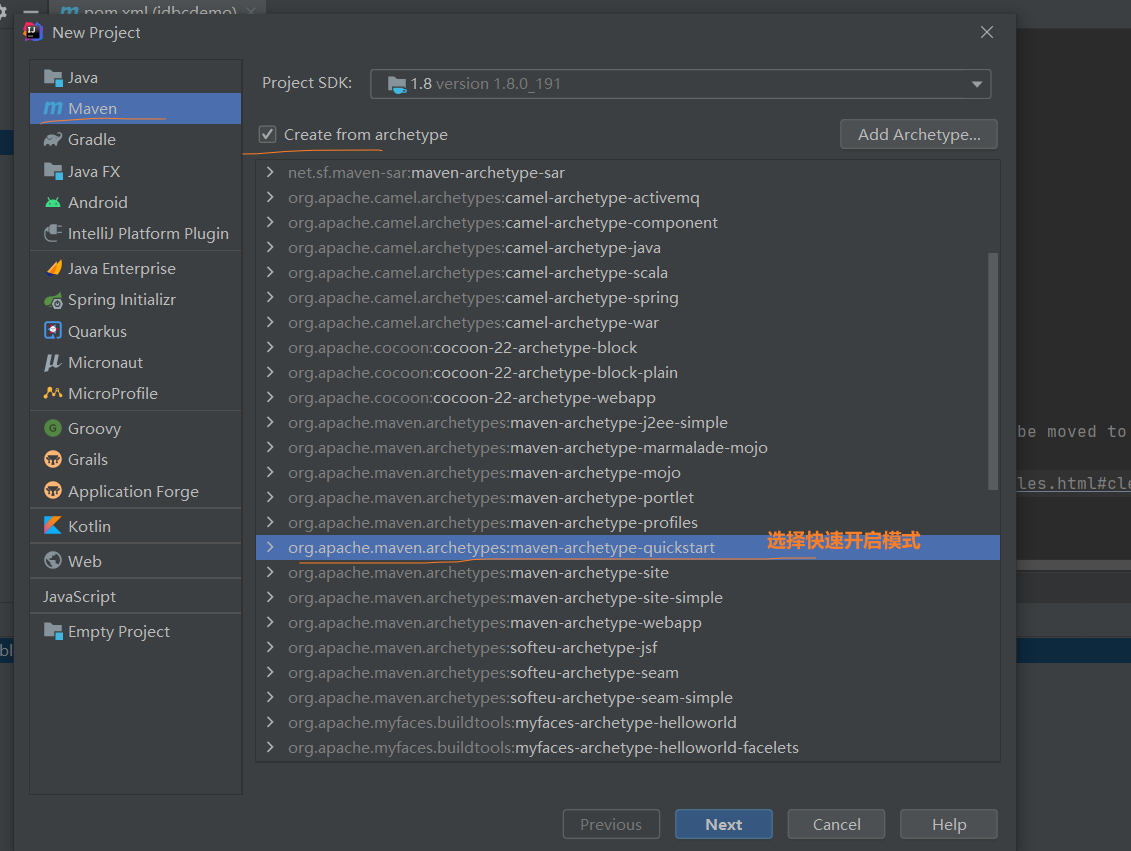Pick the Android robot icon
This screenshot has width=1131, height=851.
53,203
